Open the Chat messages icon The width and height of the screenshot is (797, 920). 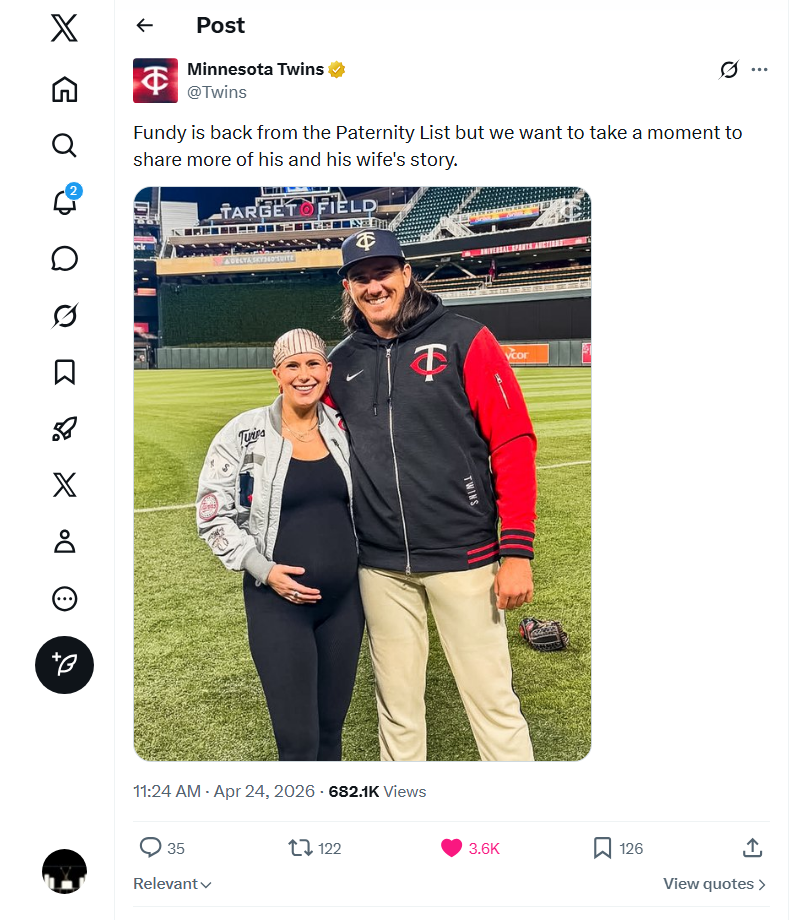pyautogui.click(x=64, y=259)
